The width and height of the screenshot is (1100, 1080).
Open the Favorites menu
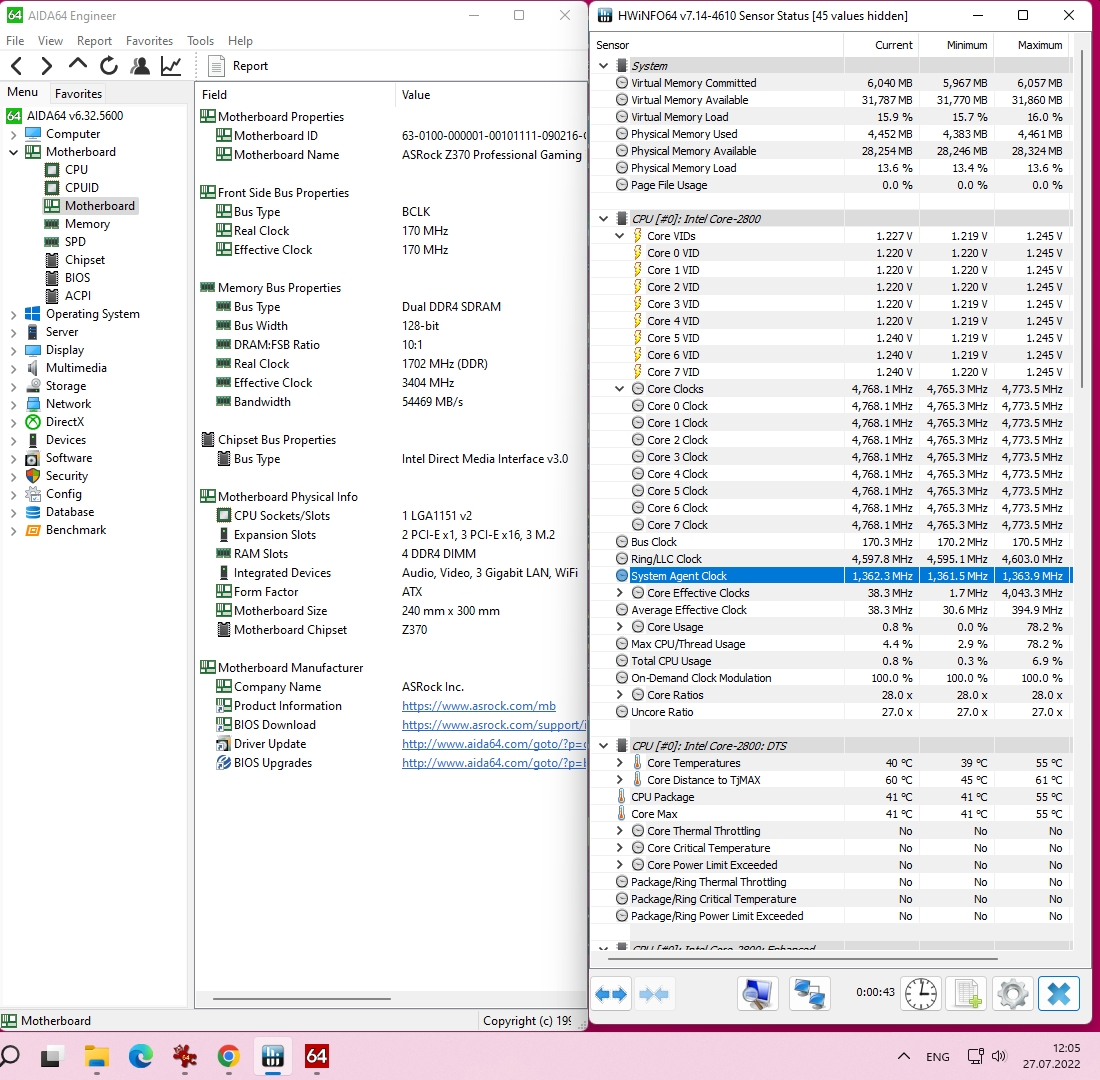[149, 41]
